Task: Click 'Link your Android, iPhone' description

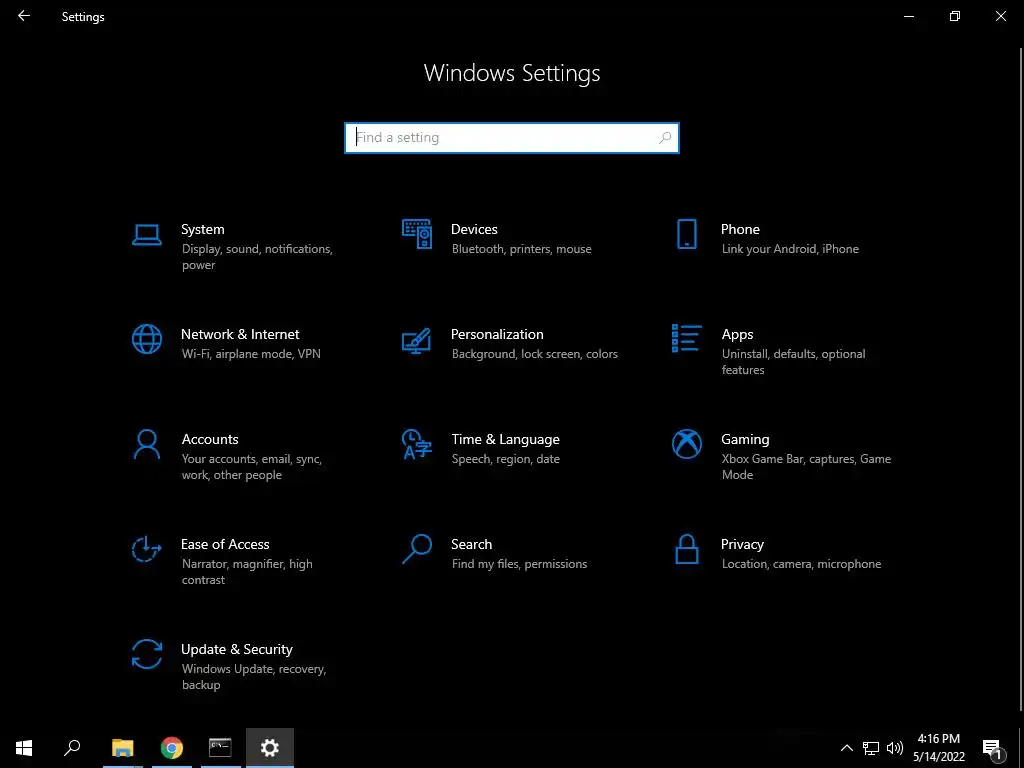Action: (x=790, y=249)
